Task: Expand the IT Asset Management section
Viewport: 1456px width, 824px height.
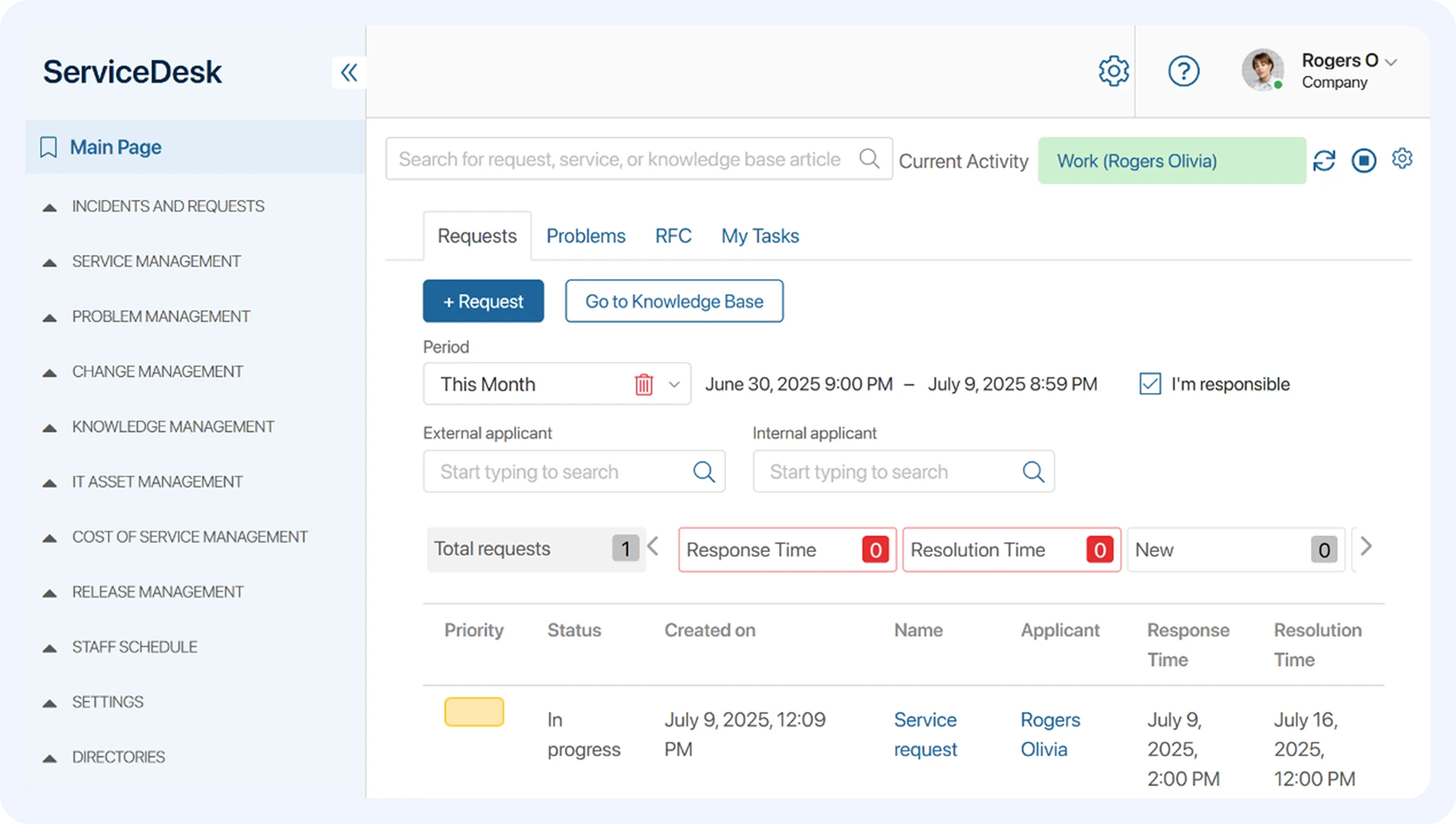Action: tap(157, 482)
